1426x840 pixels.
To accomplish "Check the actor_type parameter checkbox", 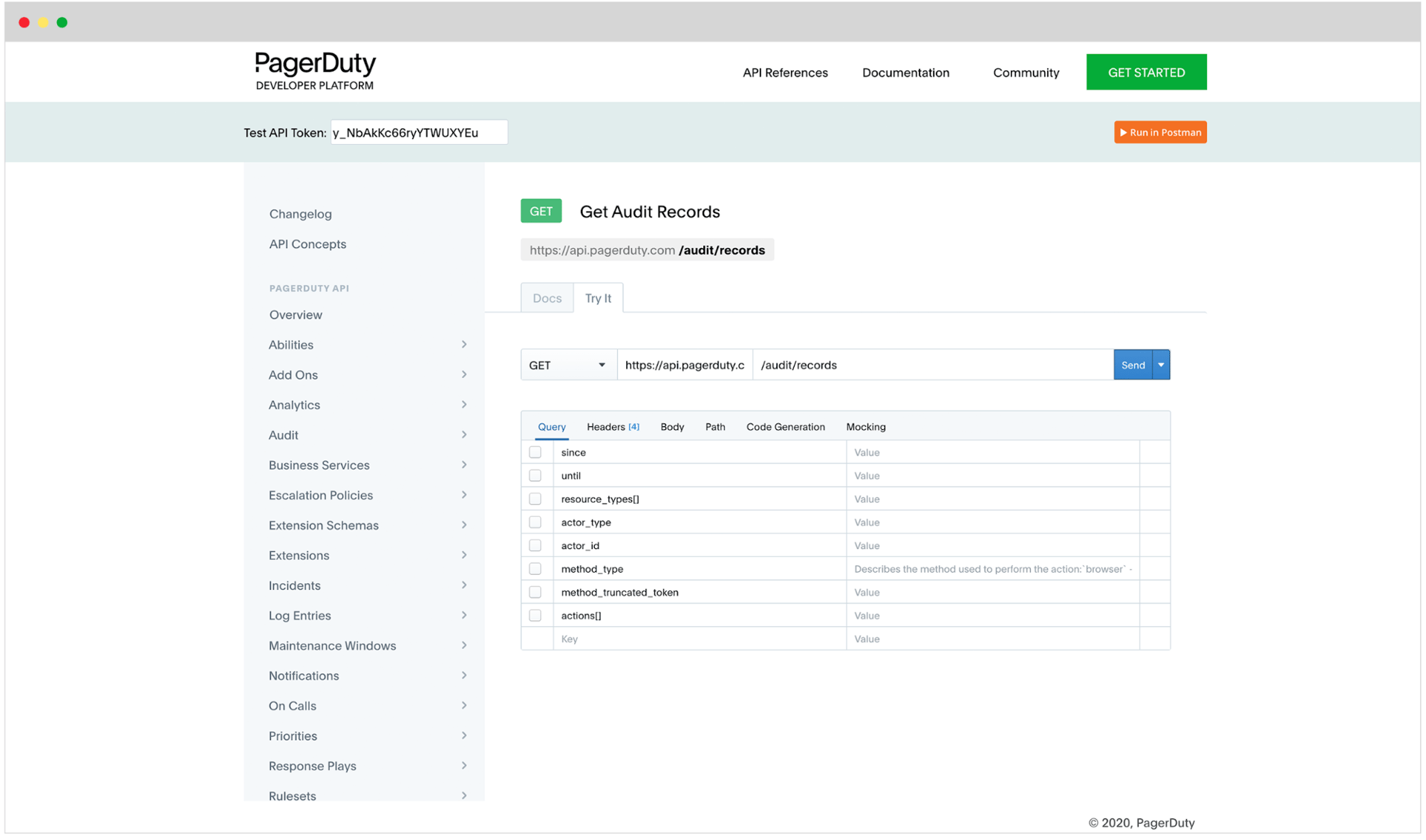I will pyautogui.click(x=535, y=523).
